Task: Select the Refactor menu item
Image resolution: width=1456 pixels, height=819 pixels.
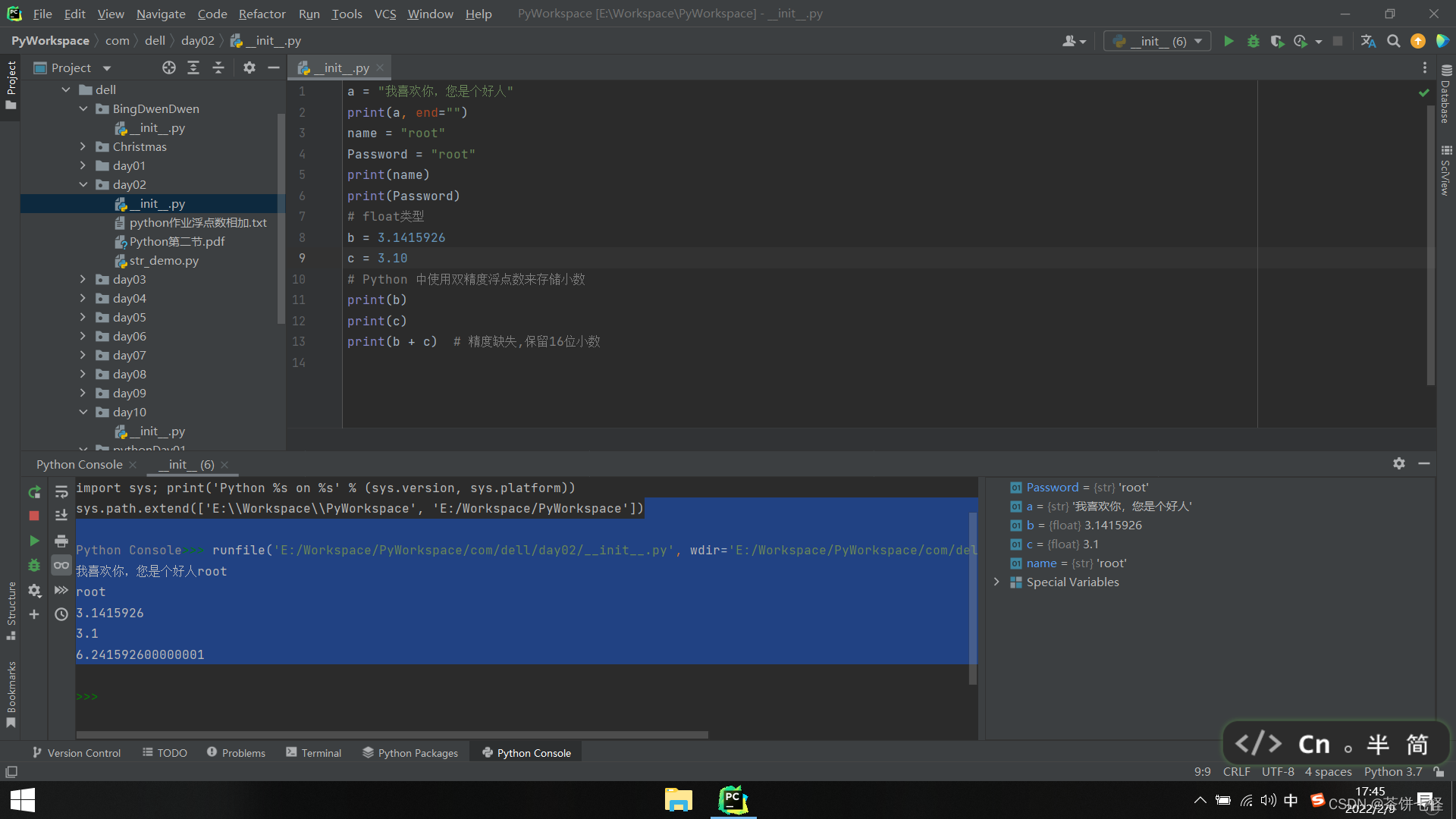Action: (262, 13)
